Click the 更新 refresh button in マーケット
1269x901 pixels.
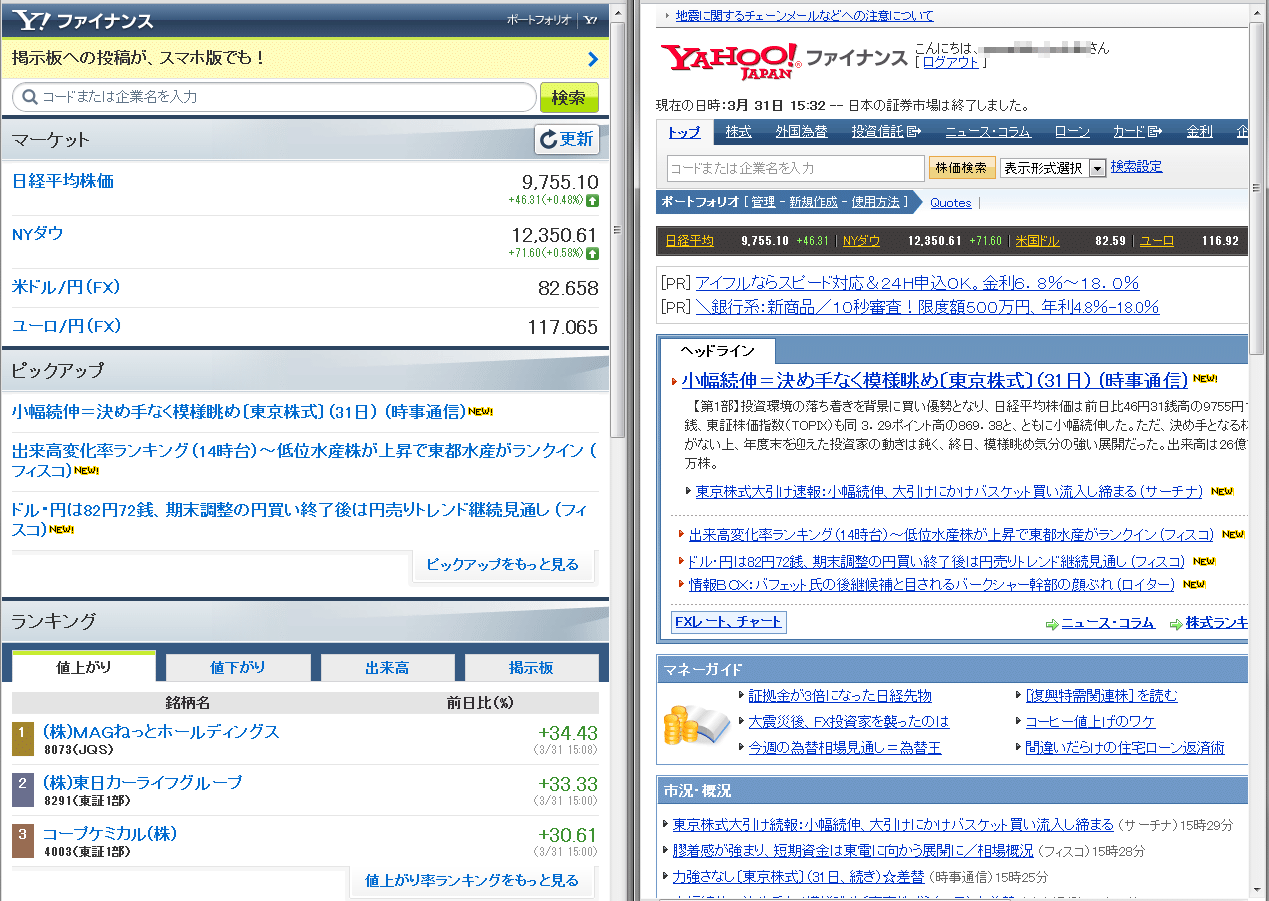pyautogui.click(x=567, y=139)
